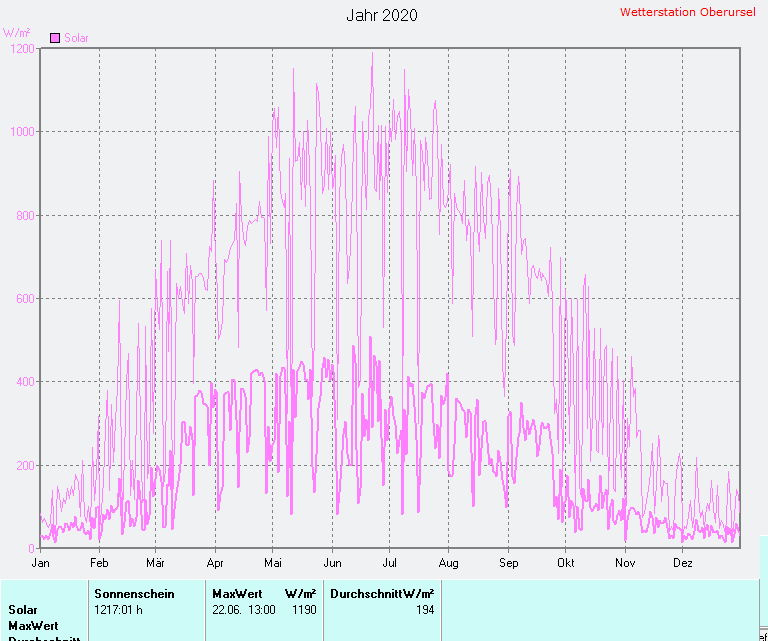Click the 'Solar' legend label

point(76,38)
